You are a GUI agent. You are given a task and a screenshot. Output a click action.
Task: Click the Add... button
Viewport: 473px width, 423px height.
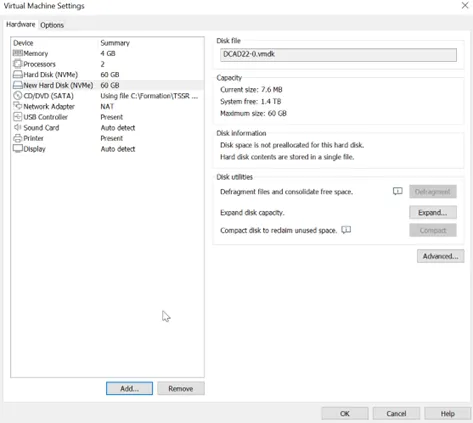[x=129, y=388]
